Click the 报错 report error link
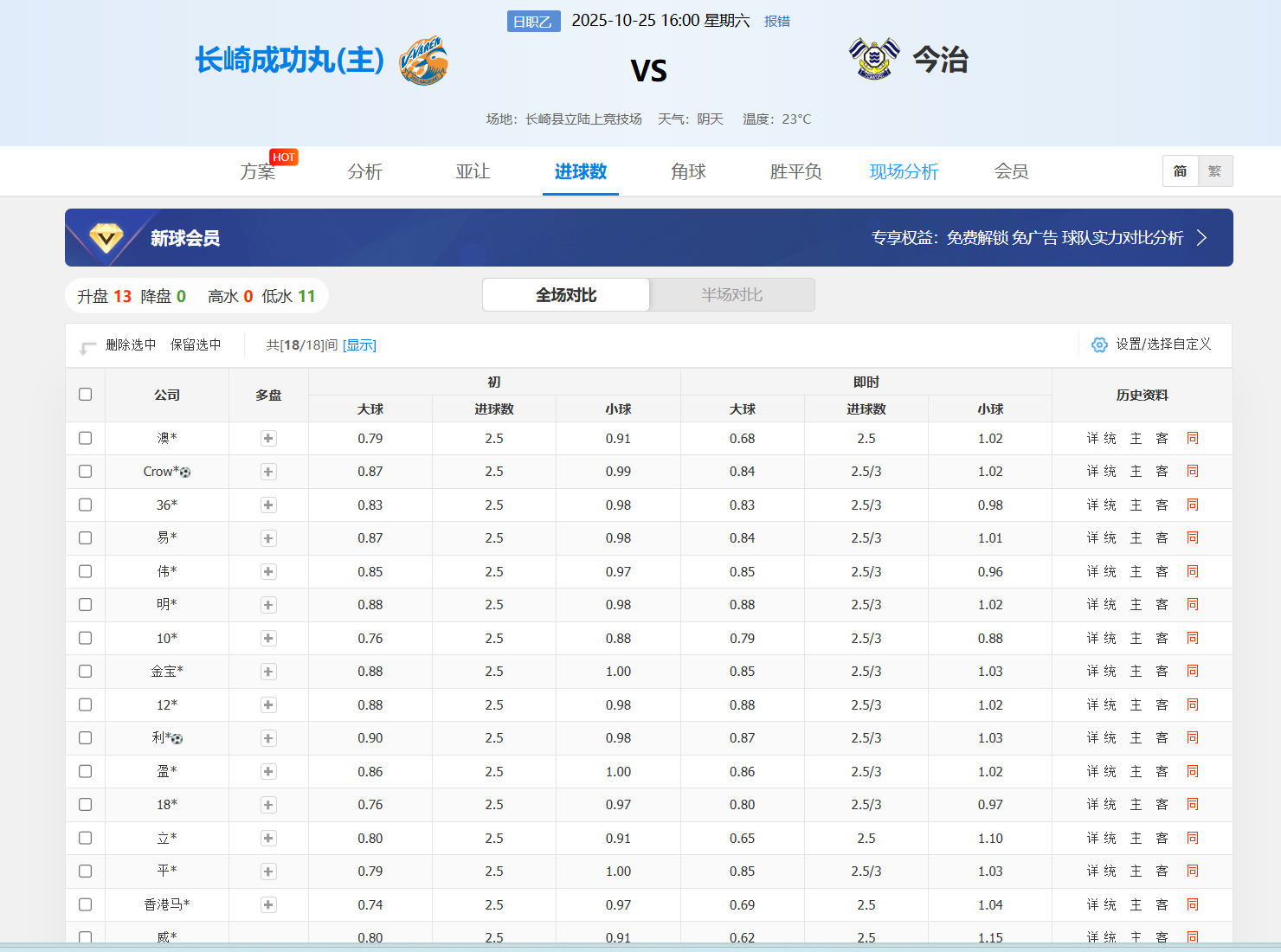Viewport: 1281px width, 952px height. coord(777,21)
